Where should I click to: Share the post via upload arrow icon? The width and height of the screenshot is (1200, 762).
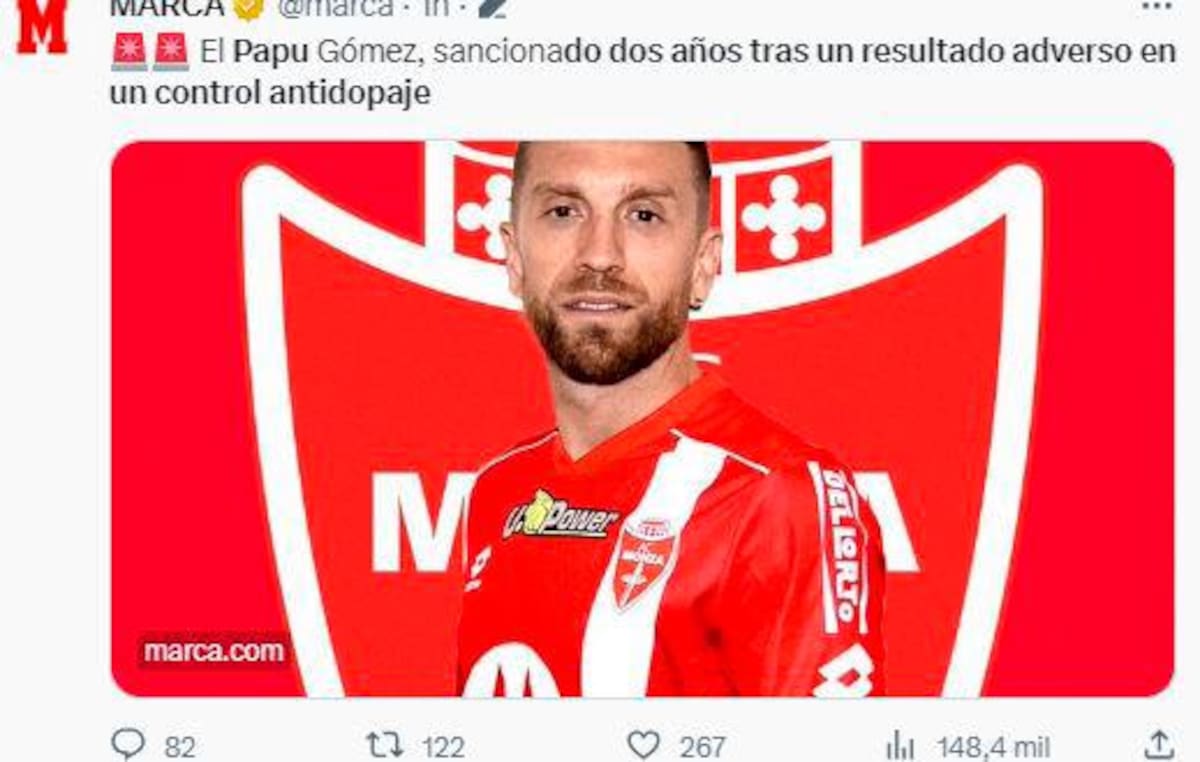(1158, 745)
